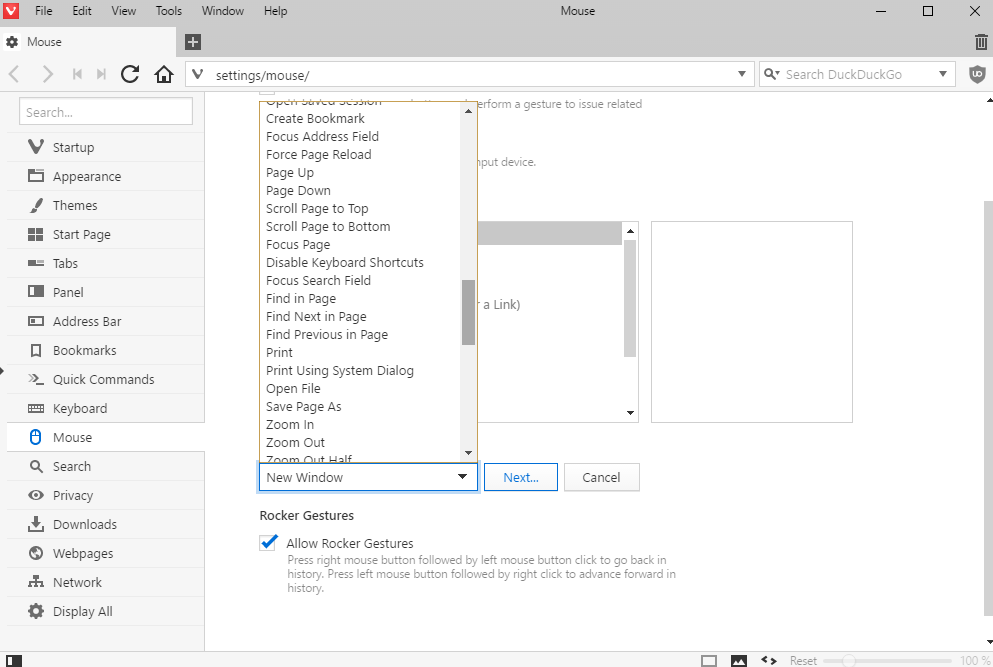This screenshot has height=667, width=993.
Task: Go to Start Page settings
Action: click(x=106, y=234)
